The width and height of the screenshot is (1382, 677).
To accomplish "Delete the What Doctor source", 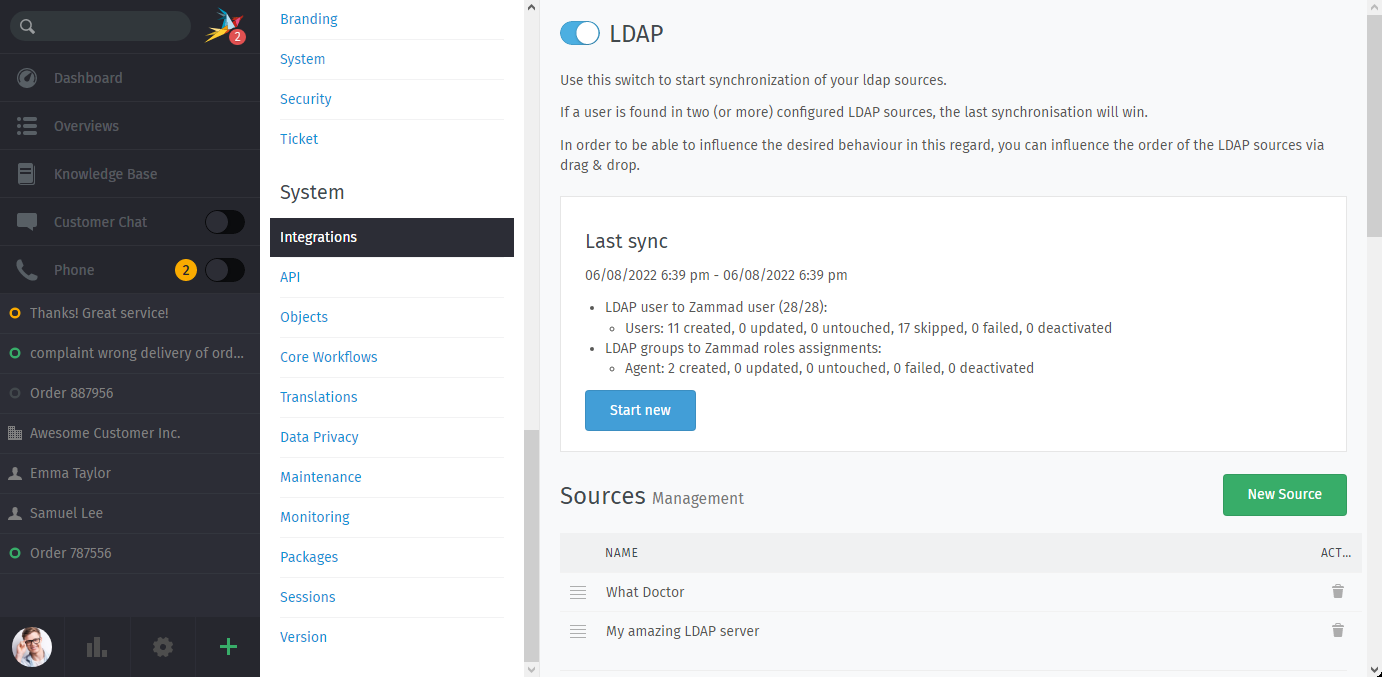I will [x=1338, y=591].
